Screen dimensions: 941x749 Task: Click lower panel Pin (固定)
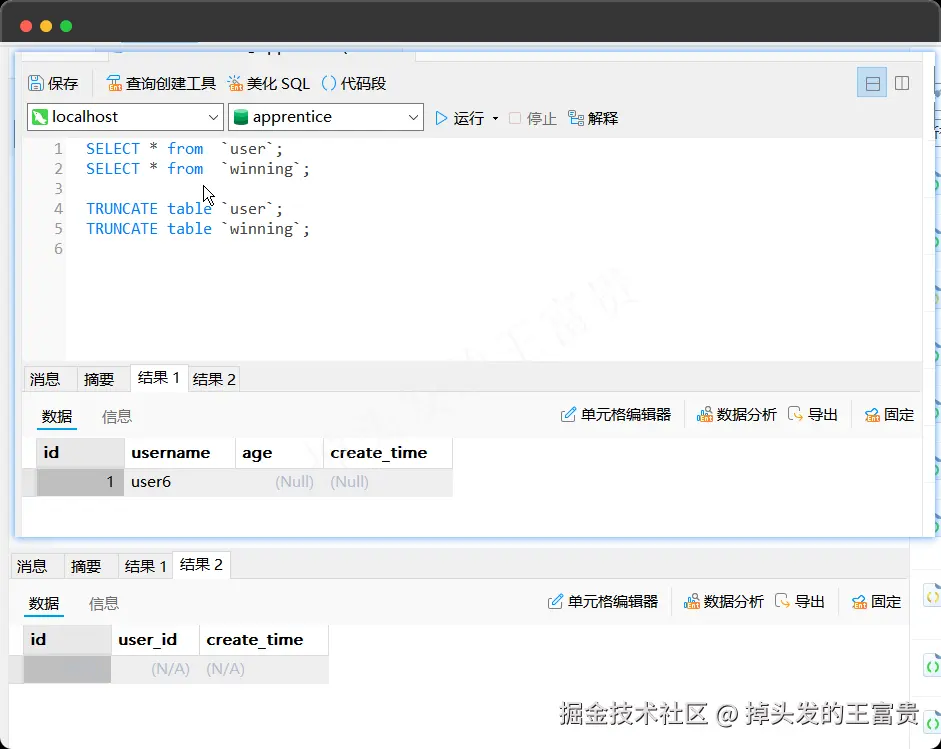click(x=876, y=601)
